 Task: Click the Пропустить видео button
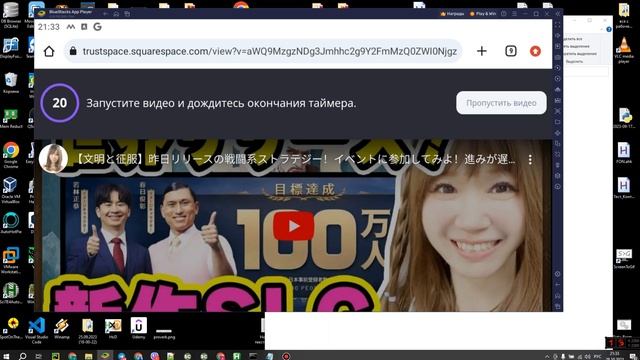[x=501, y=103]
